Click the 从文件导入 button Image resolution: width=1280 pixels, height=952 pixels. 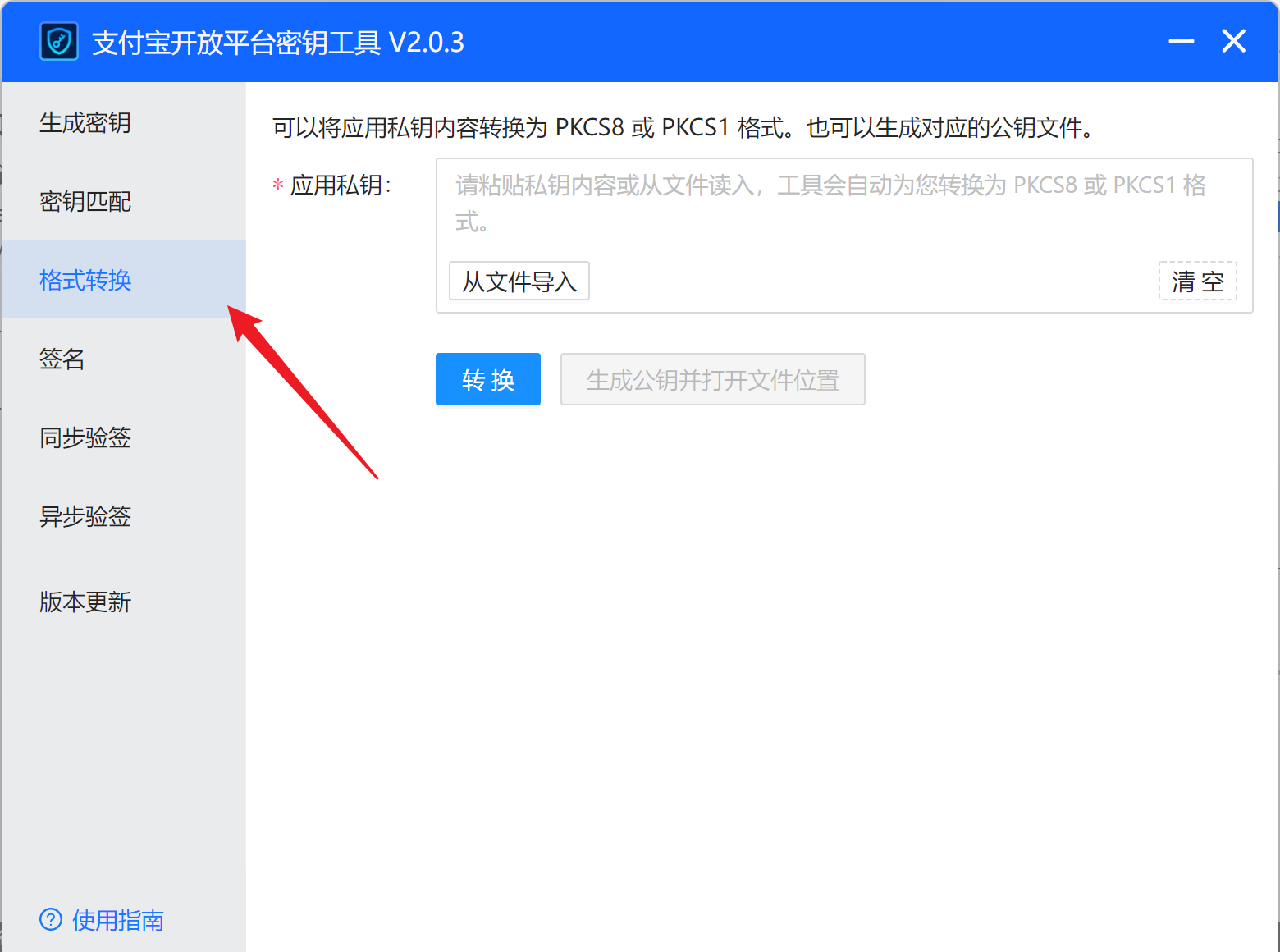click(519, 281)
